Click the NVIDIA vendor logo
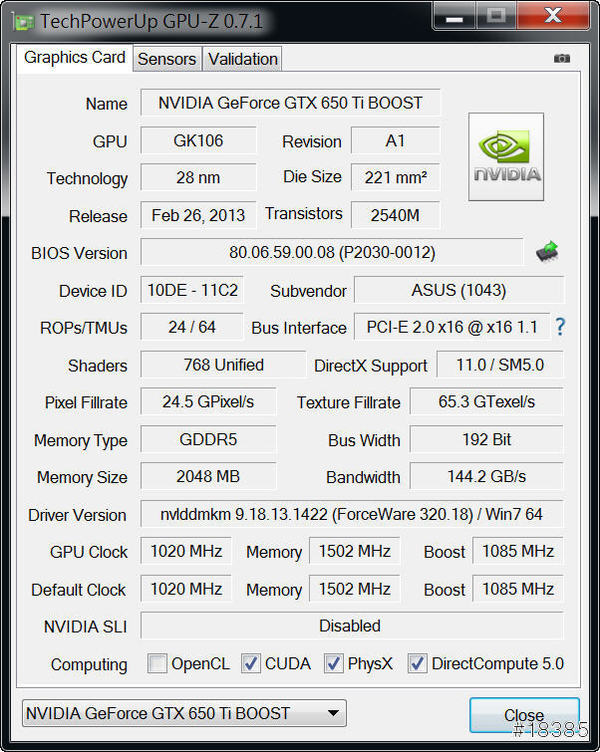 point(506,157)
